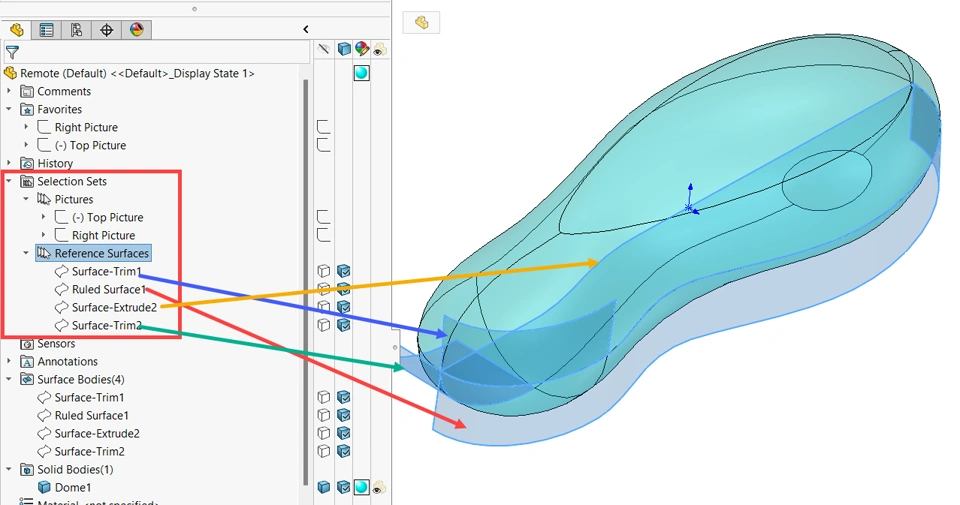This screenshot has width=960, height=505.
Task: Click the design tree vertical scrollbar
Action: click(306, 282)
